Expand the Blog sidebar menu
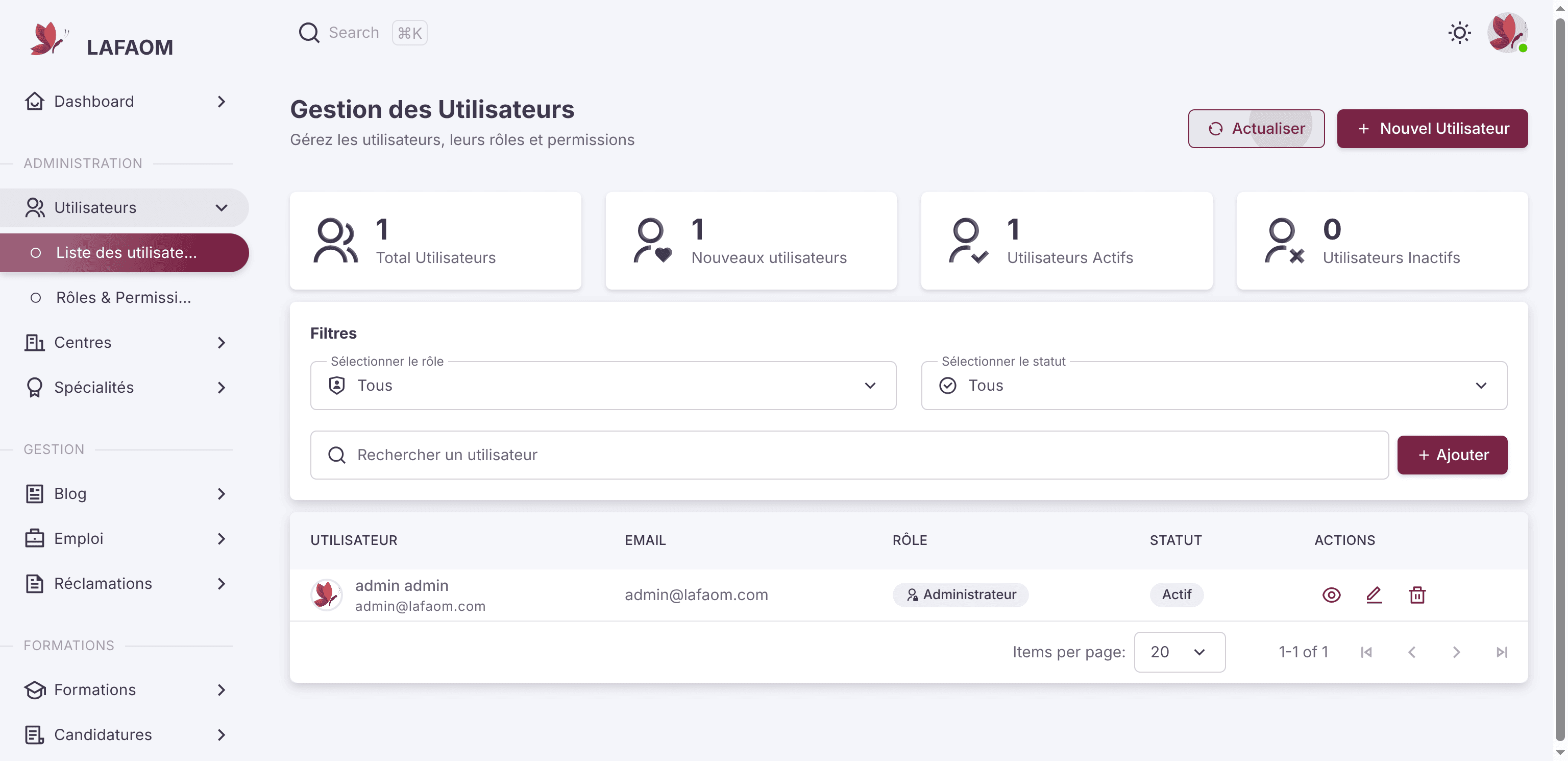Screen dimensions: 1568x761 [x=124, y=493]
